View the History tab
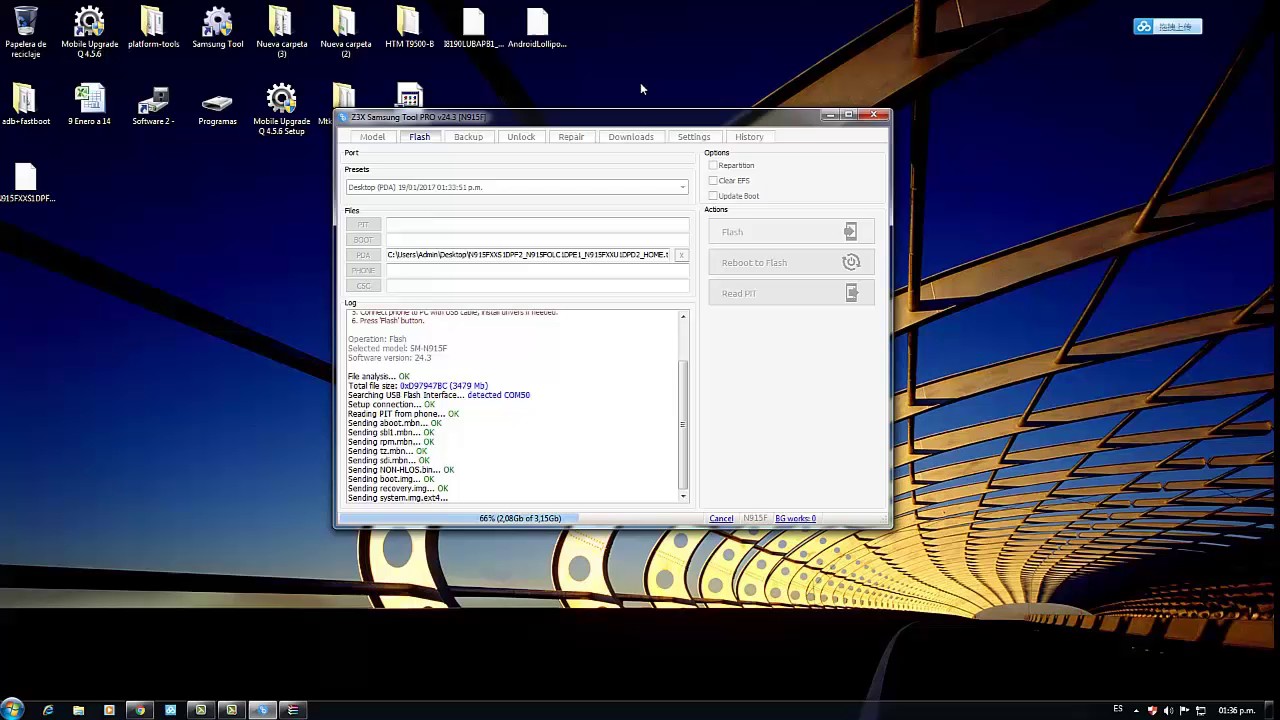 pyautogui.click(x=749, y=137)
